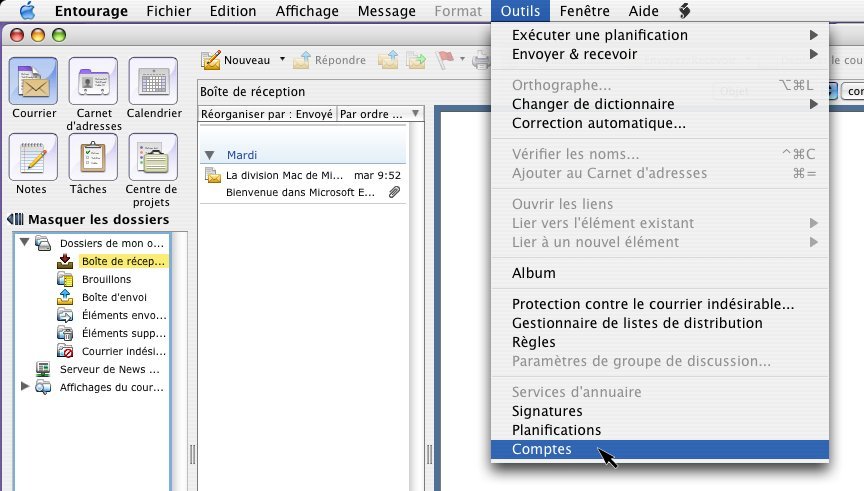
Task: Collapse the Mardi message group
Action: pos(209,155)
